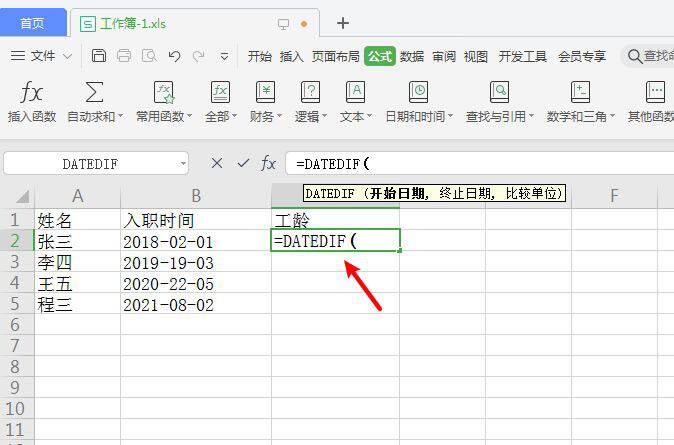Click cell containing 2018-02-01
The height and width of the screenshot is (445, 674).
click(196, 240)
